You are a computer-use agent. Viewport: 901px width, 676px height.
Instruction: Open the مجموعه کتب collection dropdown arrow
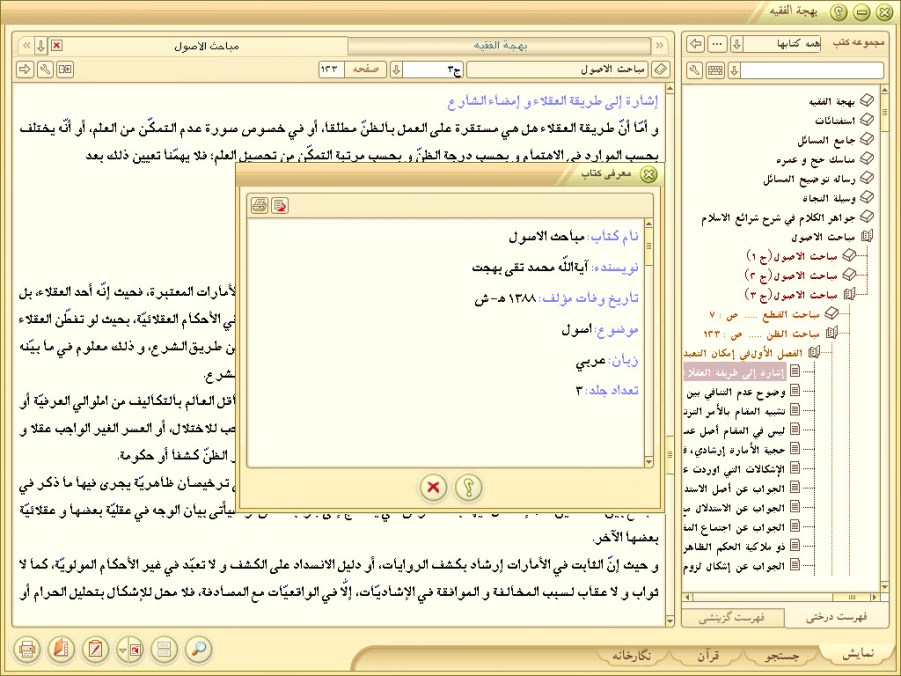click(x=737, y=44)
